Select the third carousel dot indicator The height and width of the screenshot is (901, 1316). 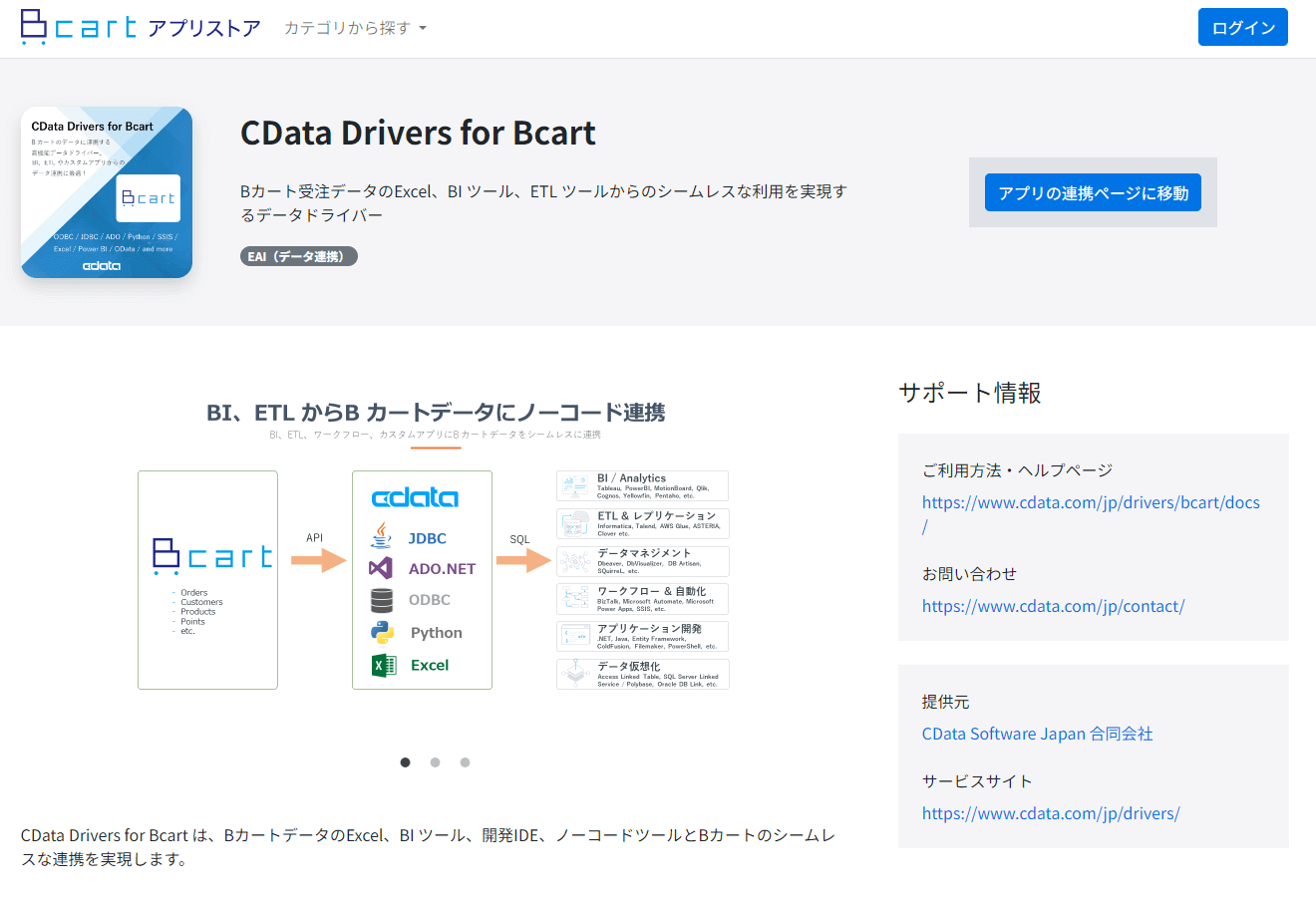click(465, 762)
